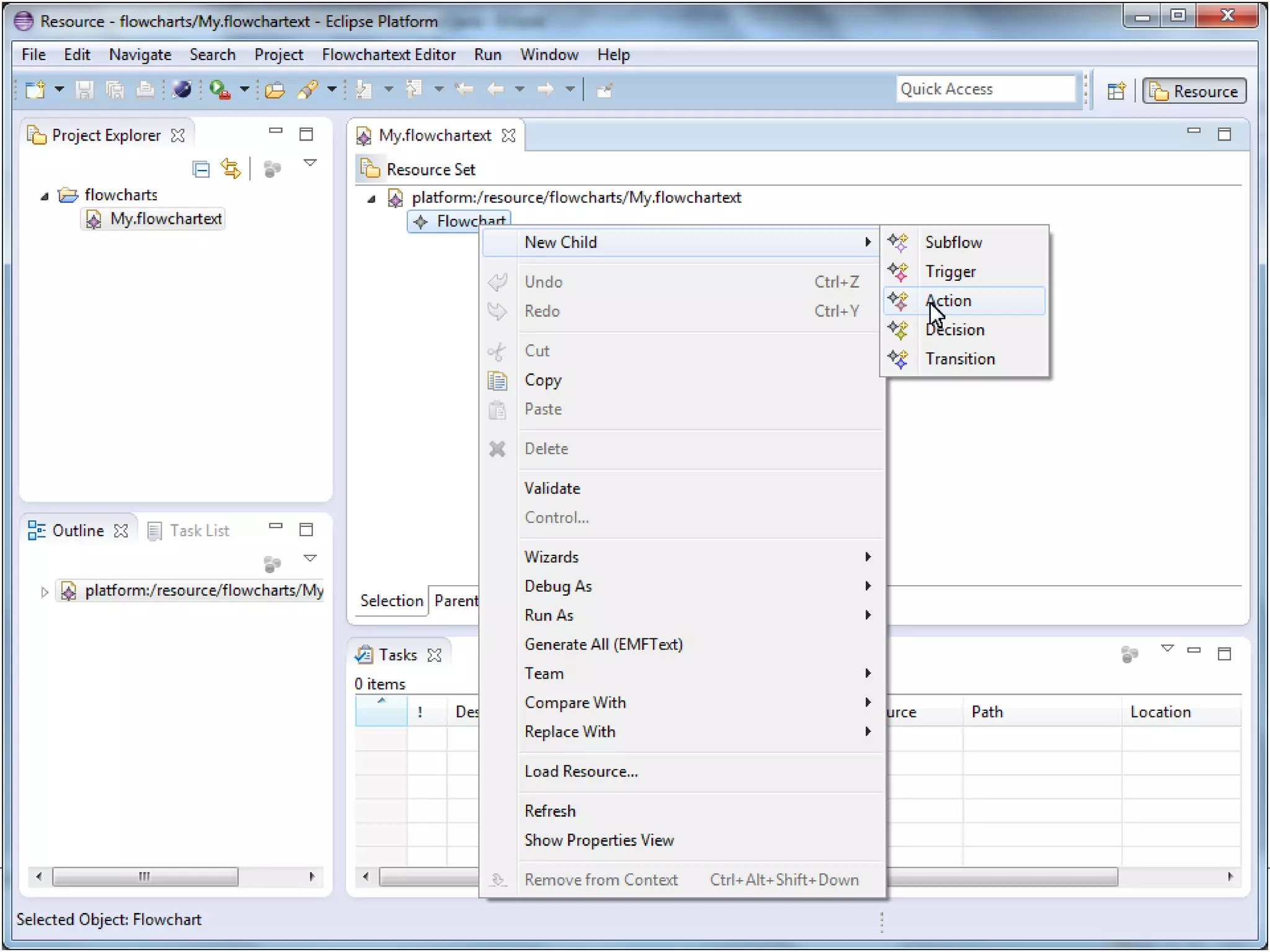Click the Resource perspective button

(x=1194, y=91)
